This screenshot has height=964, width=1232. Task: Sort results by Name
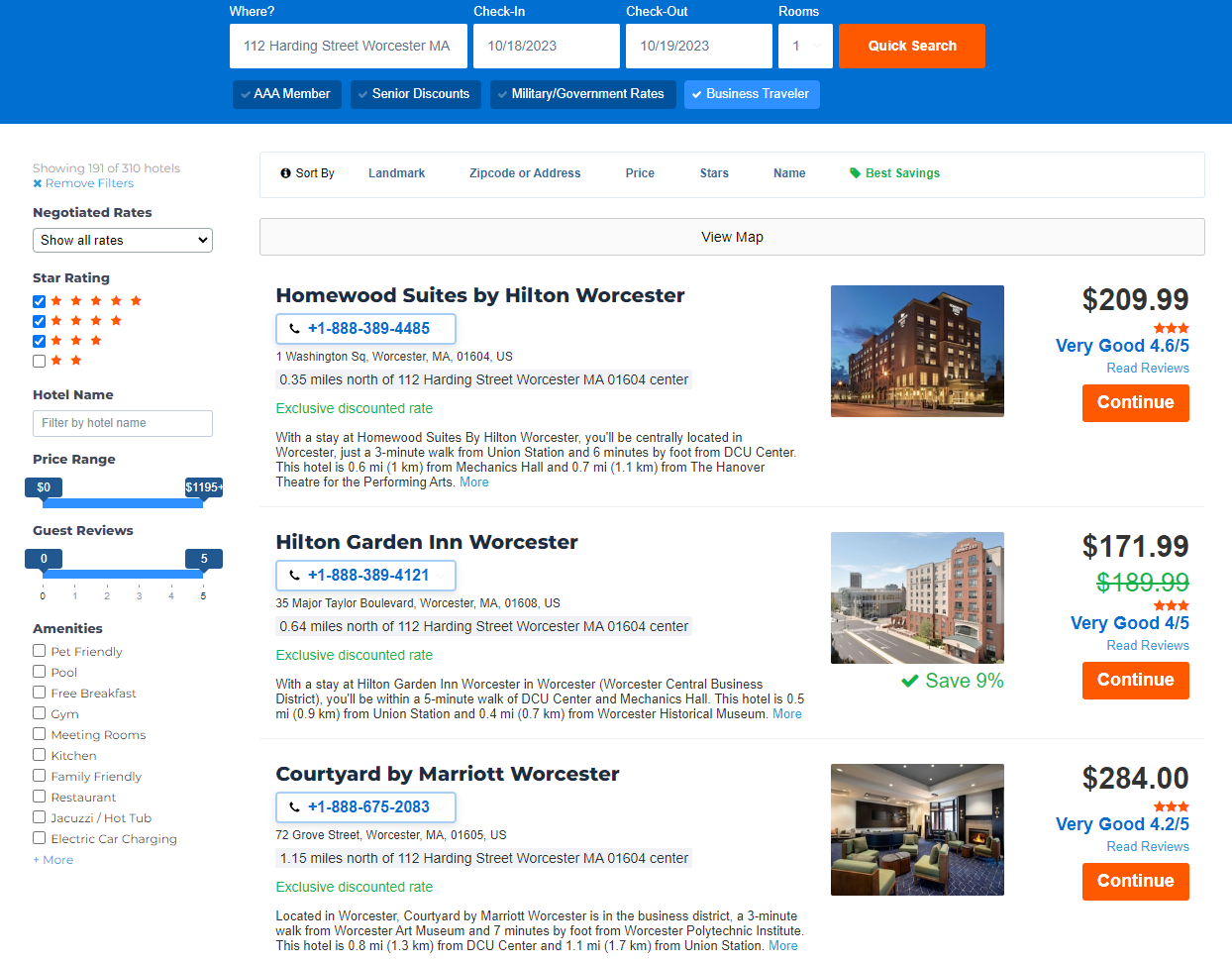pyautogui.click(x=789, y=173)
